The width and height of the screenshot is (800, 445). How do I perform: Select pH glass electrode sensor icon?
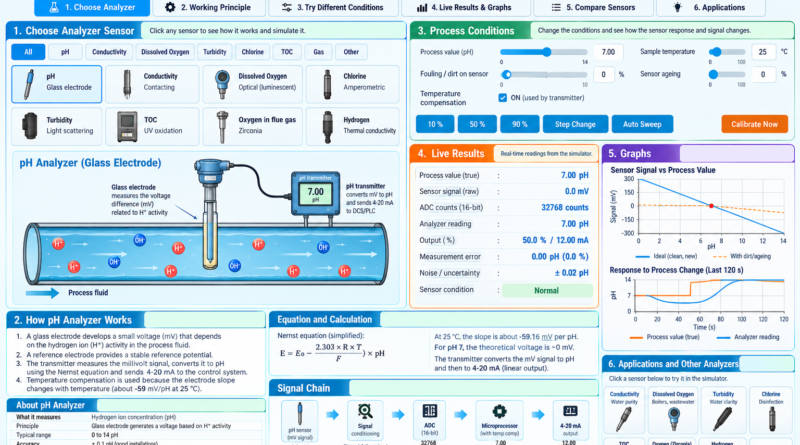click(x=30, y=84)
